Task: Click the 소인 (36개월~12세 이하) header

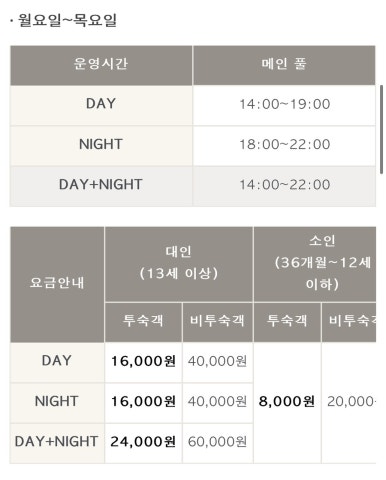Action: pos(315,264)
